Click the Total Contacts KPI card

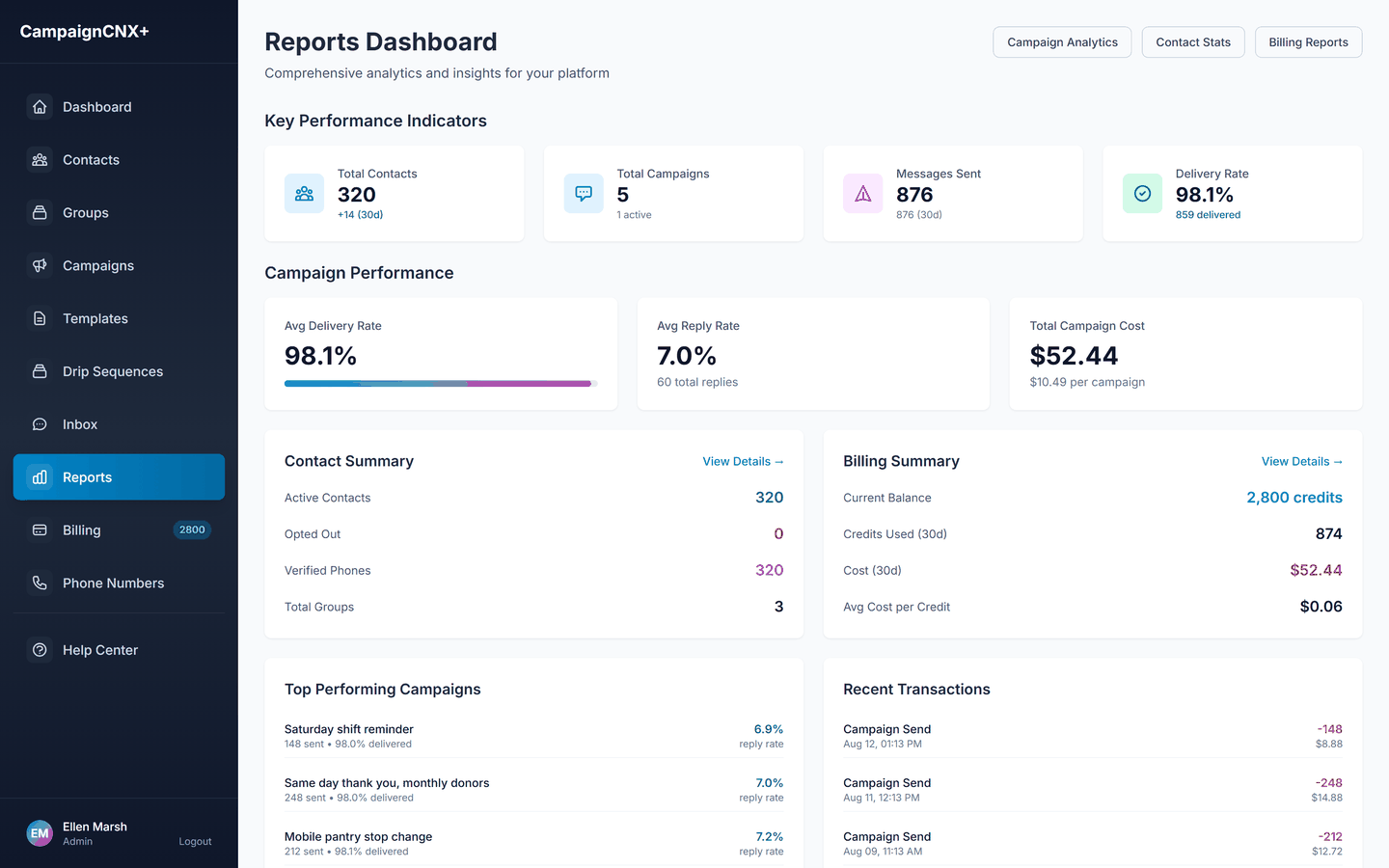click(395, 194)
